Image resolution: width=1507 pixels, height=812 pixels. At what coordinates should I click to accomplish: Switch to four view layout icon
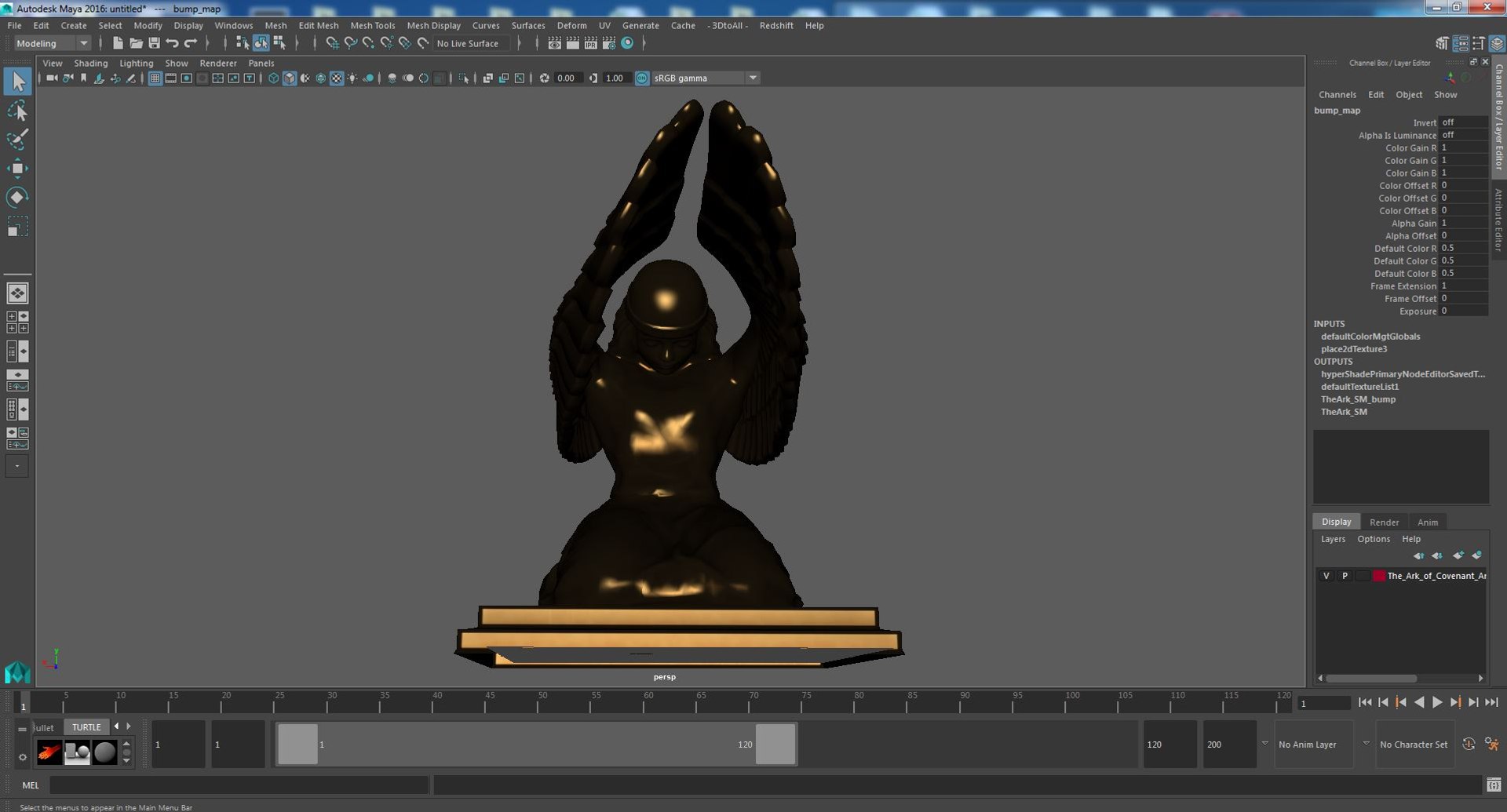click(17, 322)
